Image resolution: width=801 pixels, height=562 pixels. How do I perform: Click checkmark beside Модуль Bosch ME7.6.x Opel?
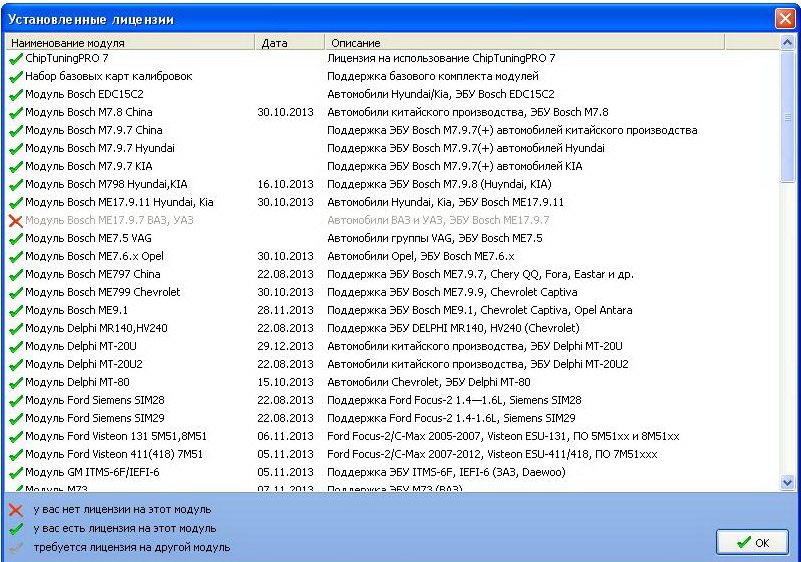click(16, 257)
